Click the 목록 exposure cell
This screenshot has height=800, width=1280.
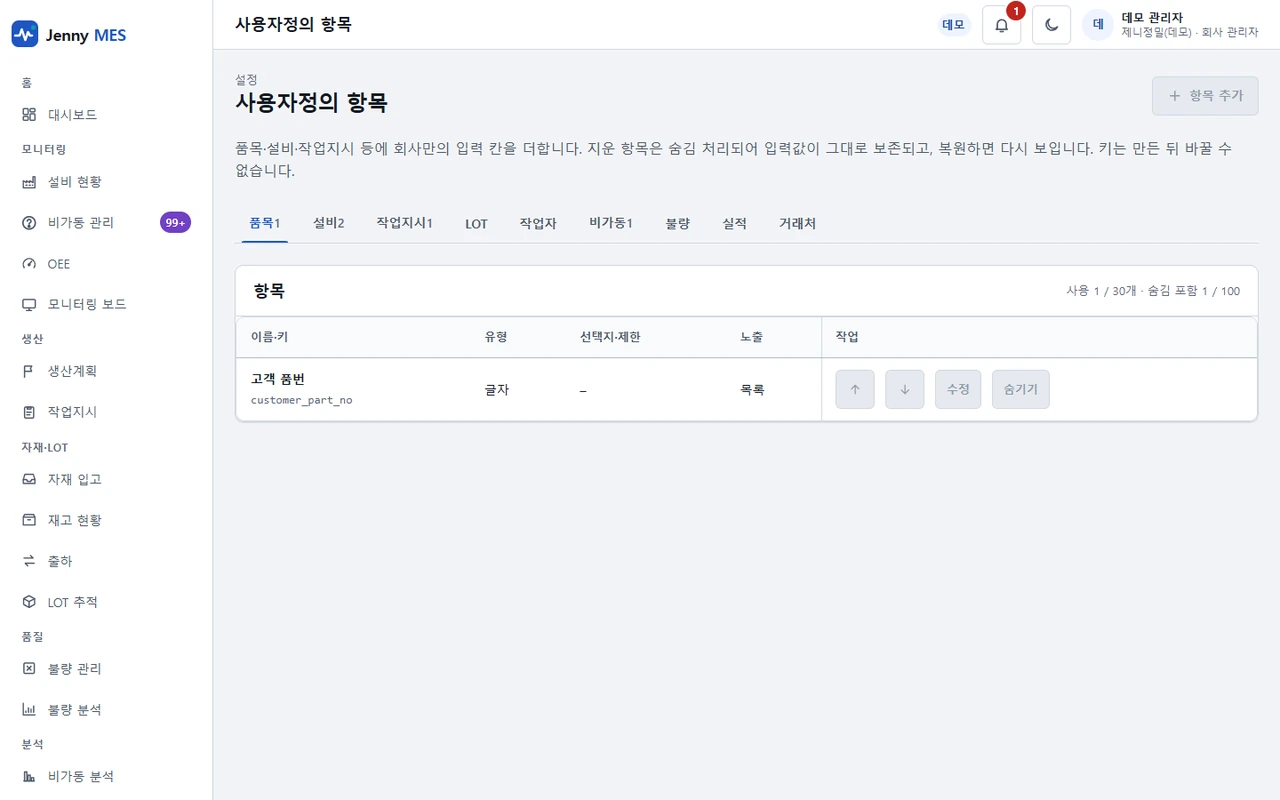[x=752, y=390]
